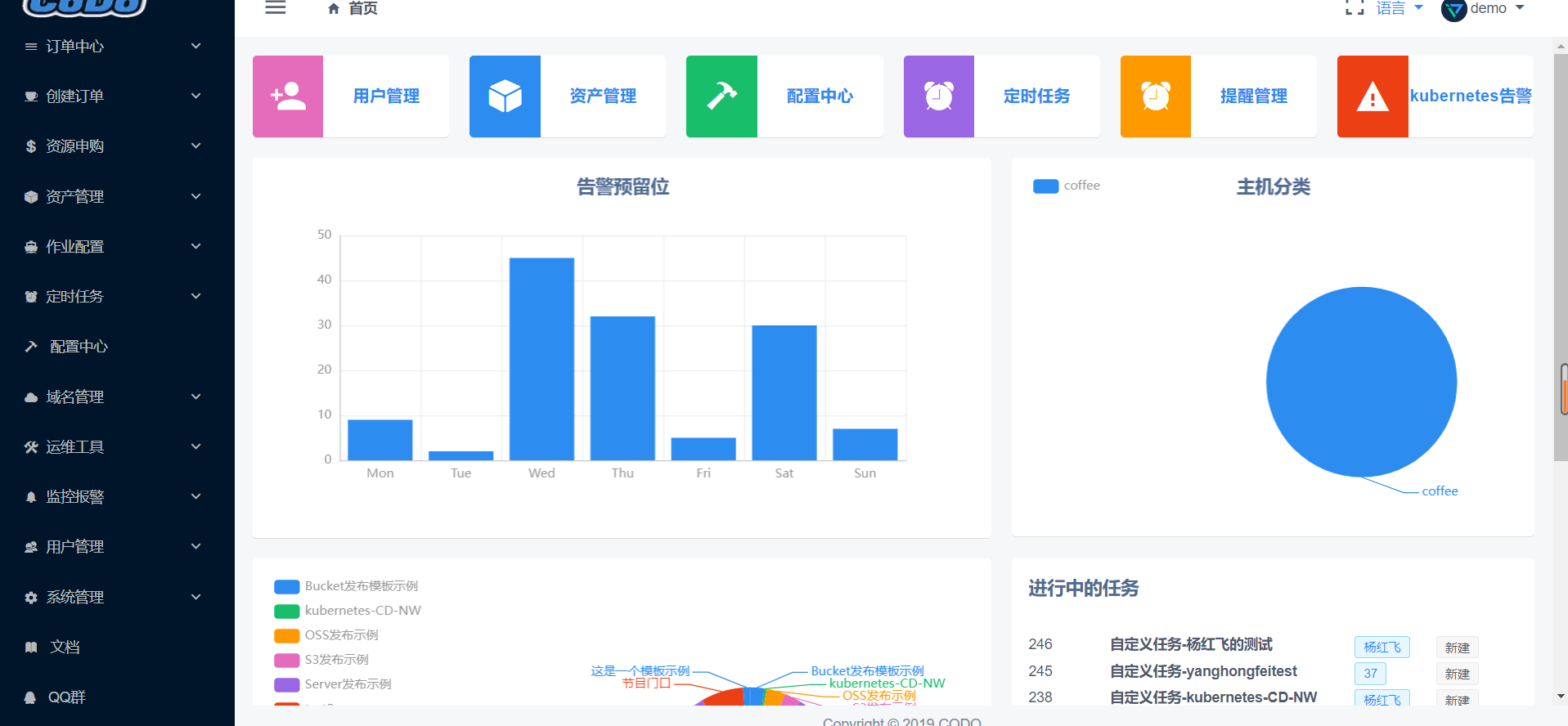This screenshot has width=1568, height=726.
Task: Open 定时任务 menu in sidebar
Action: [x=117, y=297]
